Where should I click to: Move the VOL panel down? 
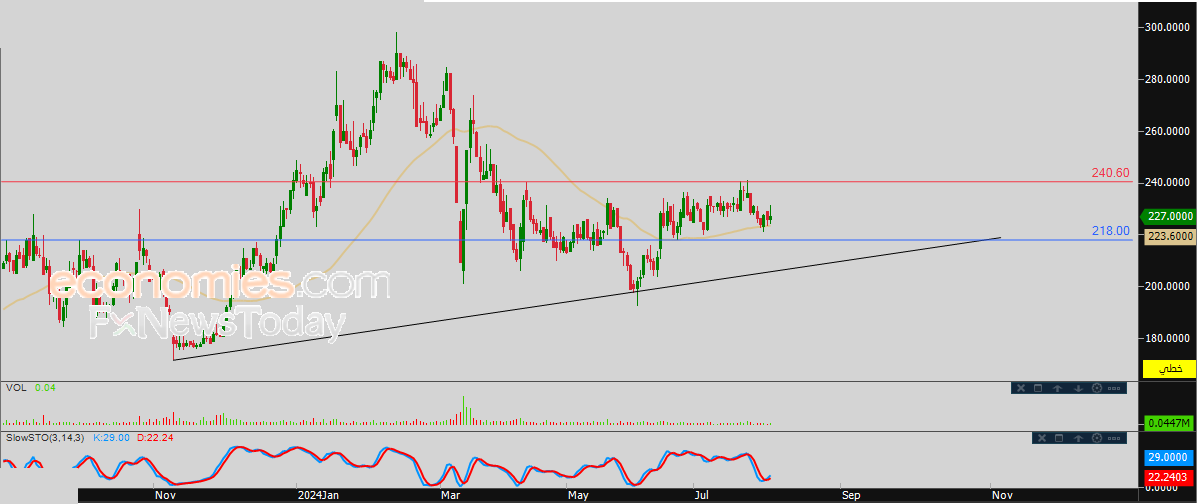1079,388
